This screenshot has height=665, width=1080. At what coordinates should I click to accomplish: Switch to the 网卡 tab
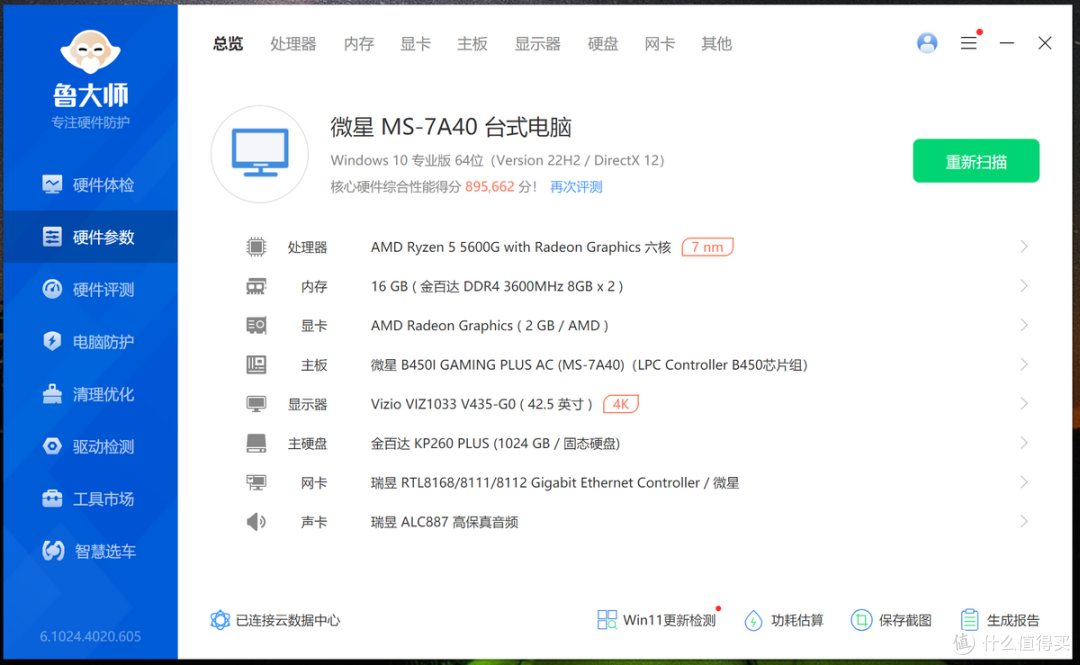660,44
